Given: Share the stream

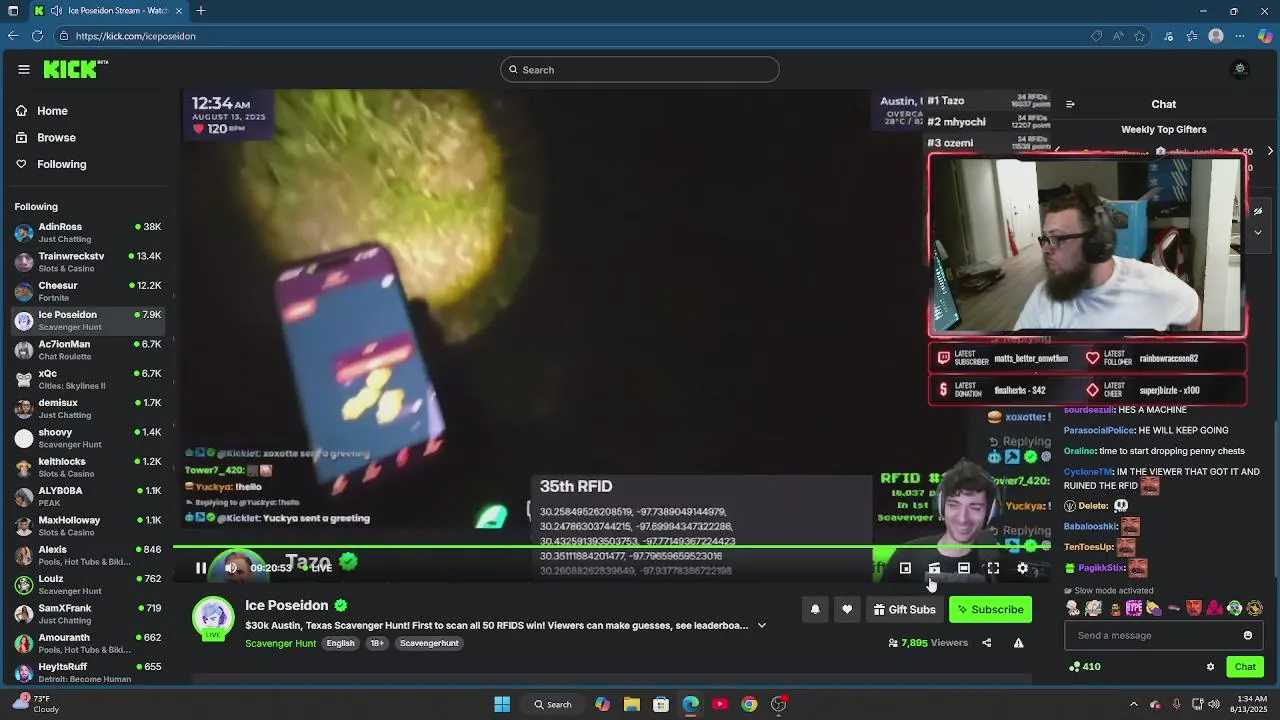Looking at the screenshot, I should click(x=986, y=643).
